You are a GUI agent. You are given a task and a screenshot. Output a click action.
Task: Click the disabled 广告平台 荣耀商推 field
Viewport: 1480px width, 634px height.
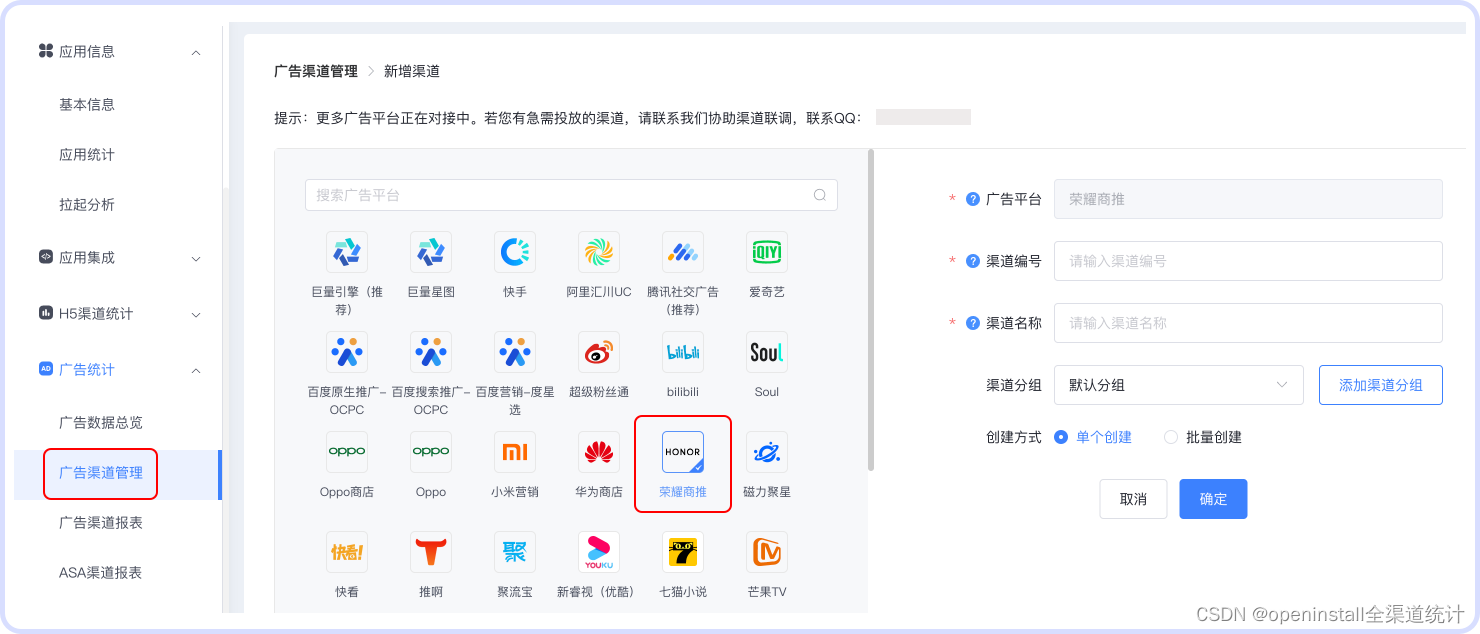pyautogui.click(x=1248, y=199)
